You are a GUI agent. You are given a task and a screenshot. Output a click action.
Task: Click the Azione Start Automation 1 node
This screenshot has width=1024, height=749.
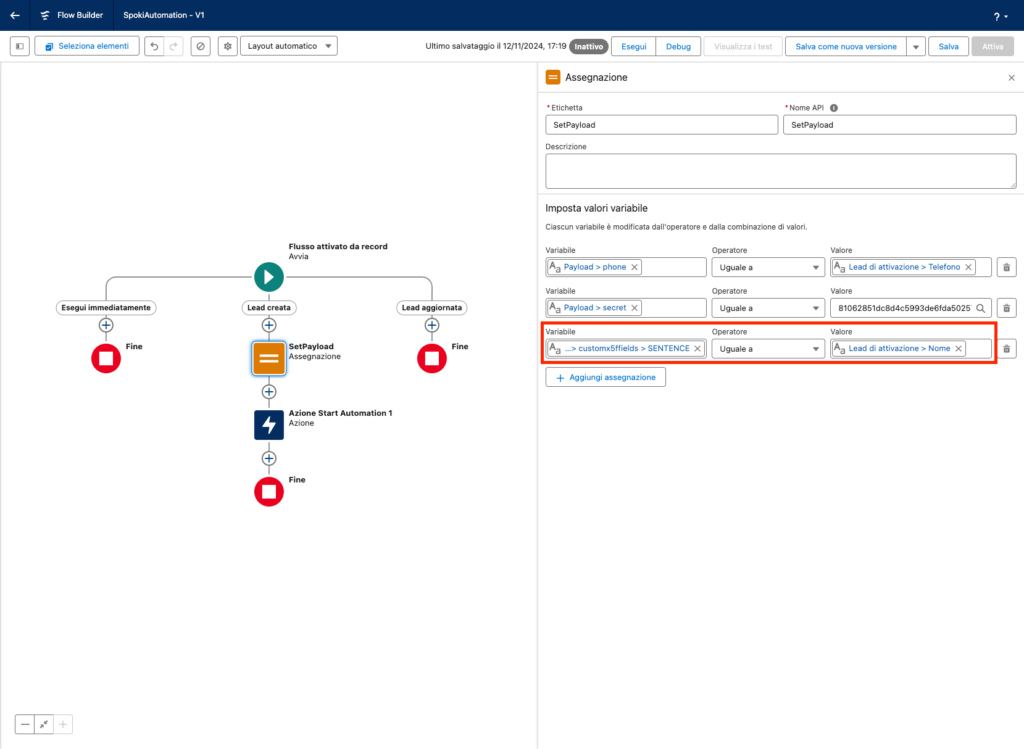coord(268,425)
